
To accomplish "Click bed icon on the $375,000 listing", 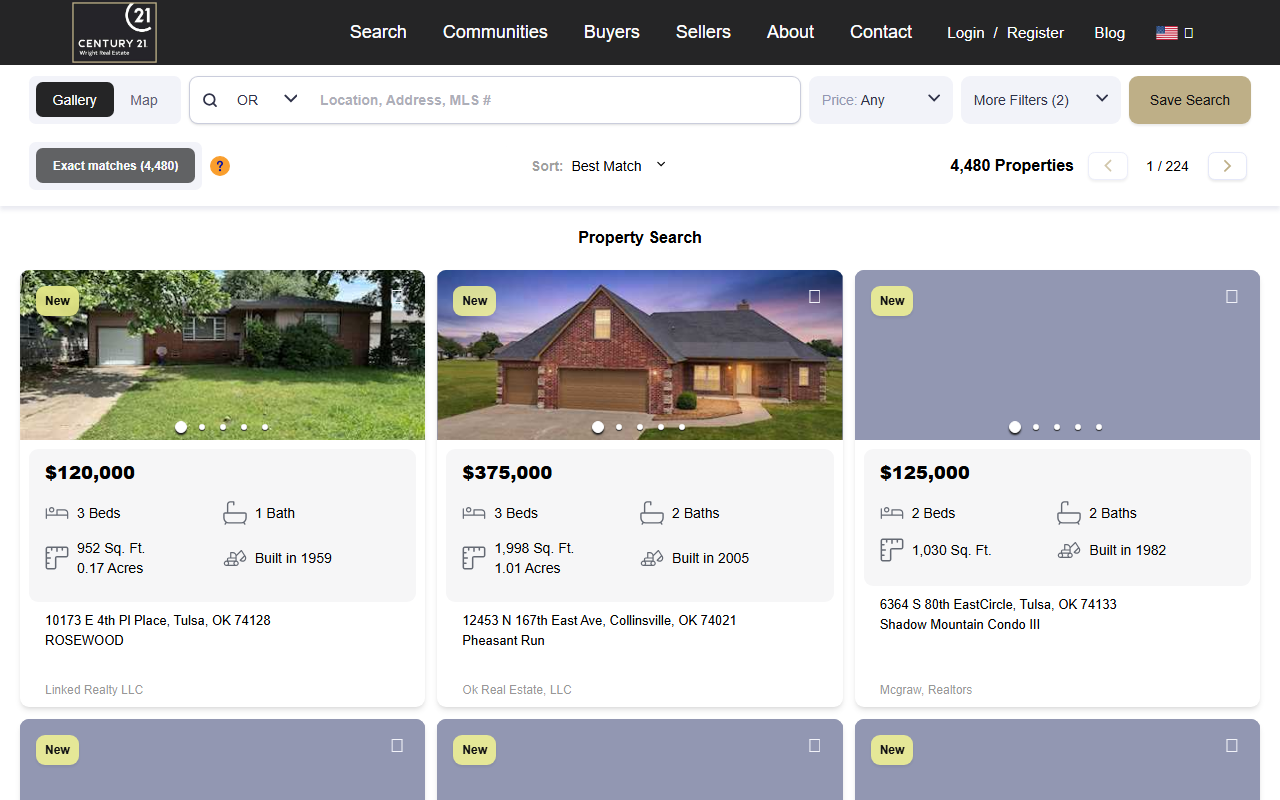I will (474, 513).
